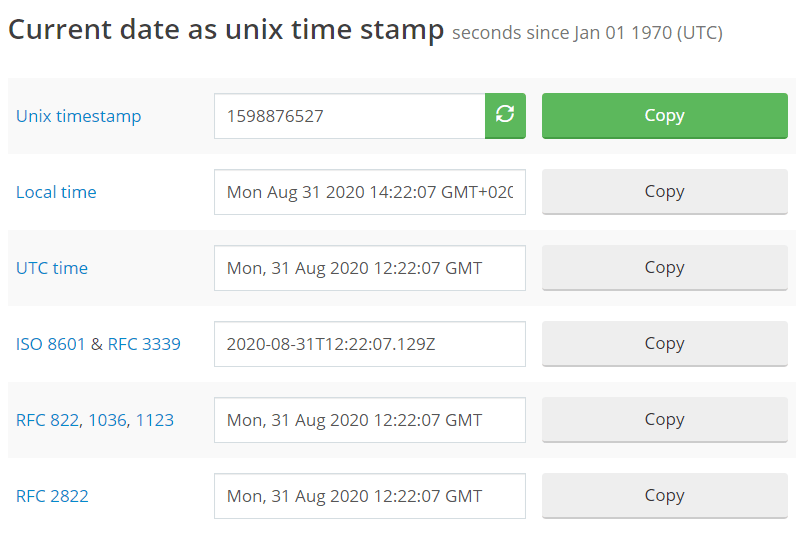
Task: Open the 1123 RFC link
Action: click(155, 420)
